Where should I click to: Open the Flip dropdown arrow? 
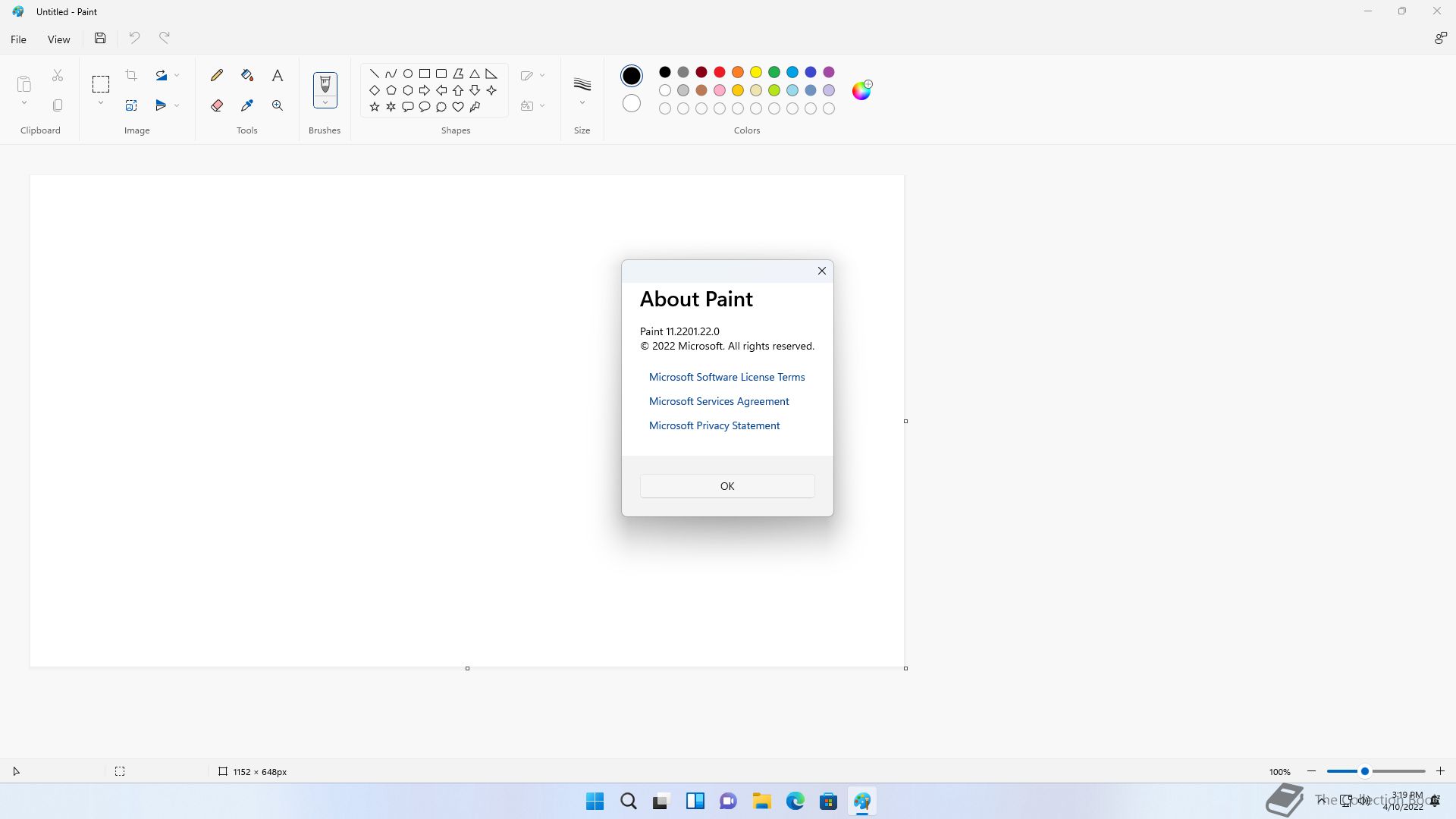[177, 105]
